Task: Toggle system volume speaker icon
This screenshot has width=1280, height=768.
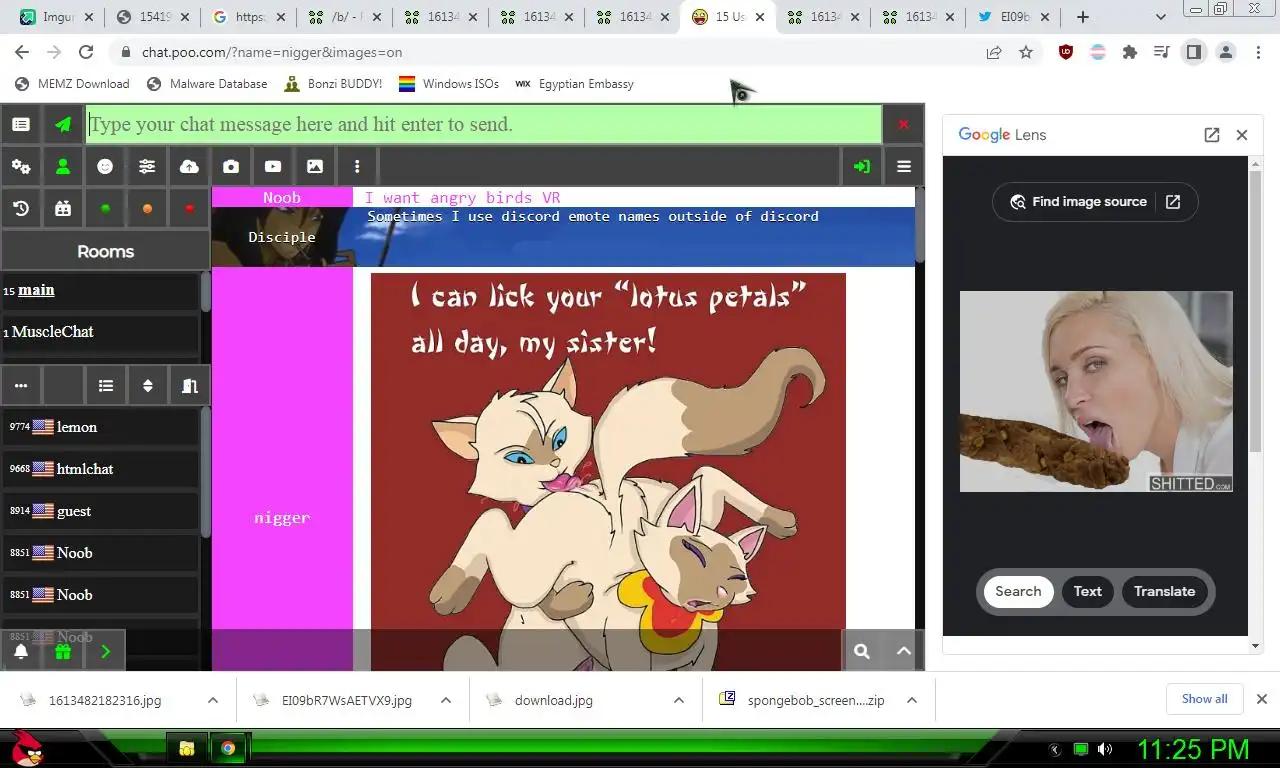Action: pos(1105,749)
